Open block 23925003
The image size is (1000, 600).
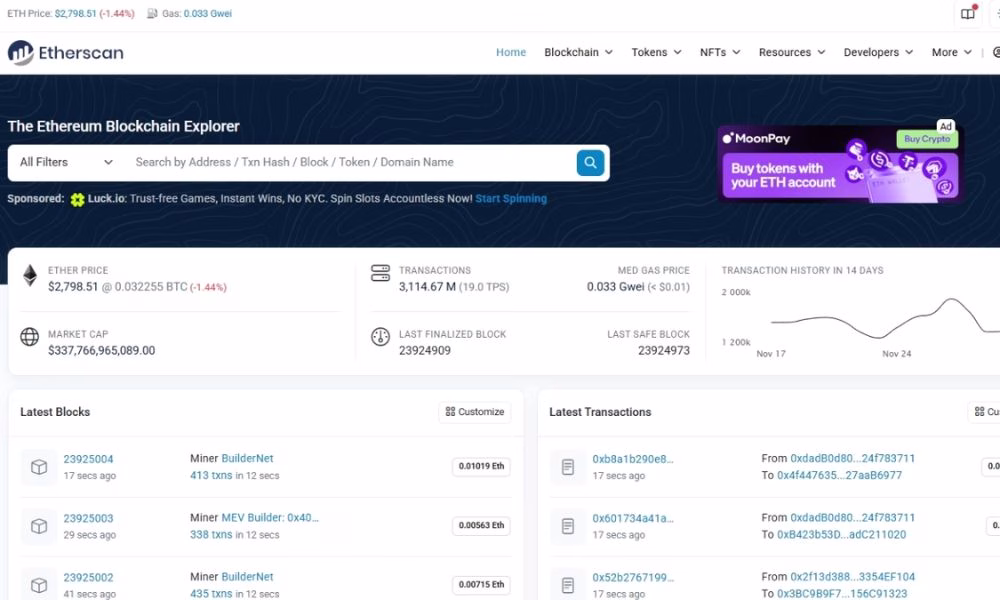(88, 518)
